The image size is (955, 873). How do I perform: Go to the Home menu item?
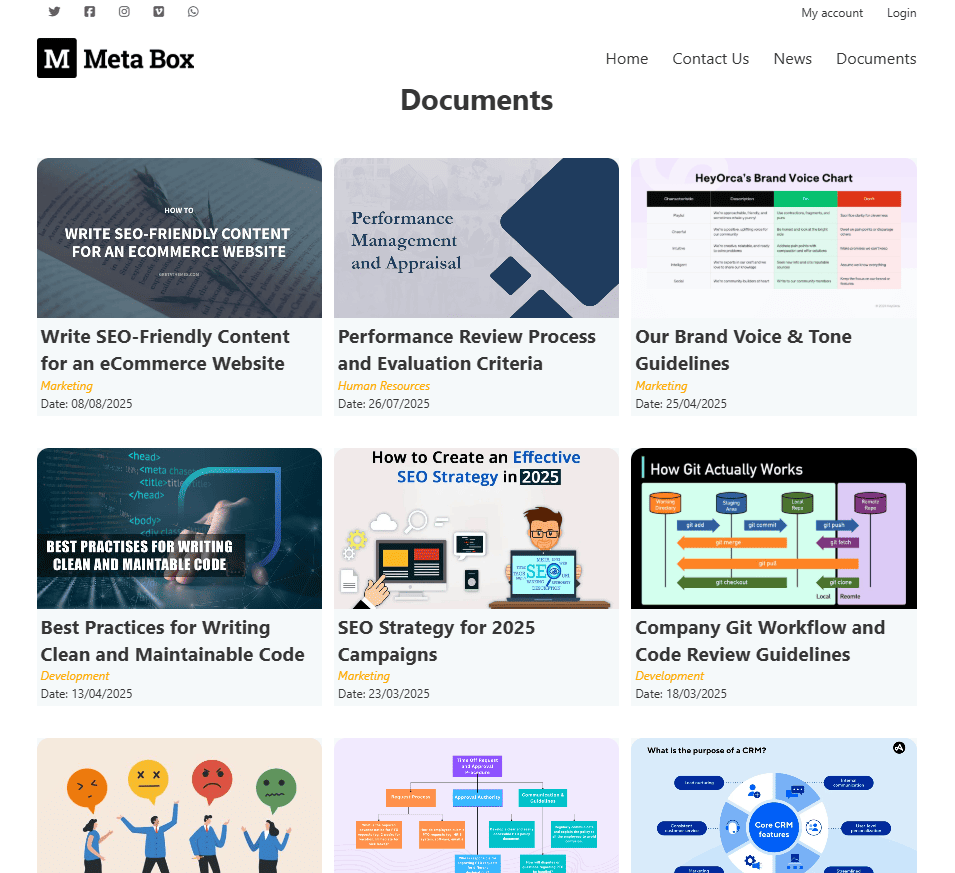click(626, 59)
